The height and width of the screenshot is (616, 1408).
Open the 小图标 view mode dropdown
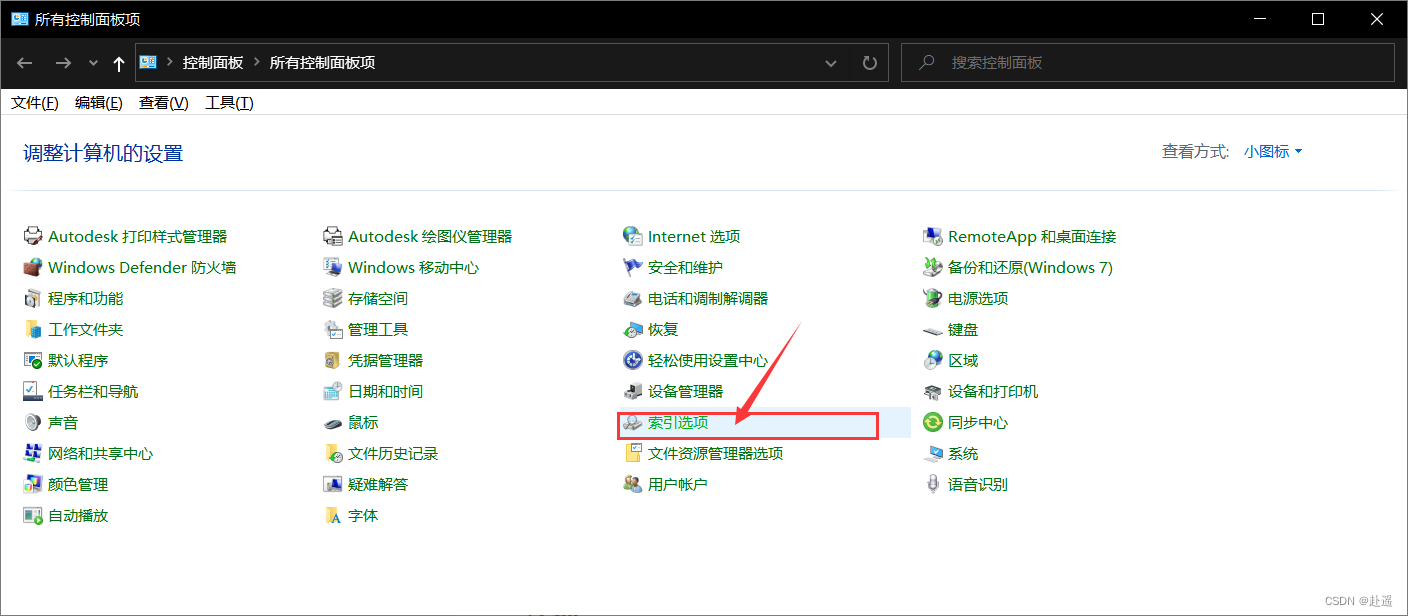pyautogui.click(x=1273, y=152)
